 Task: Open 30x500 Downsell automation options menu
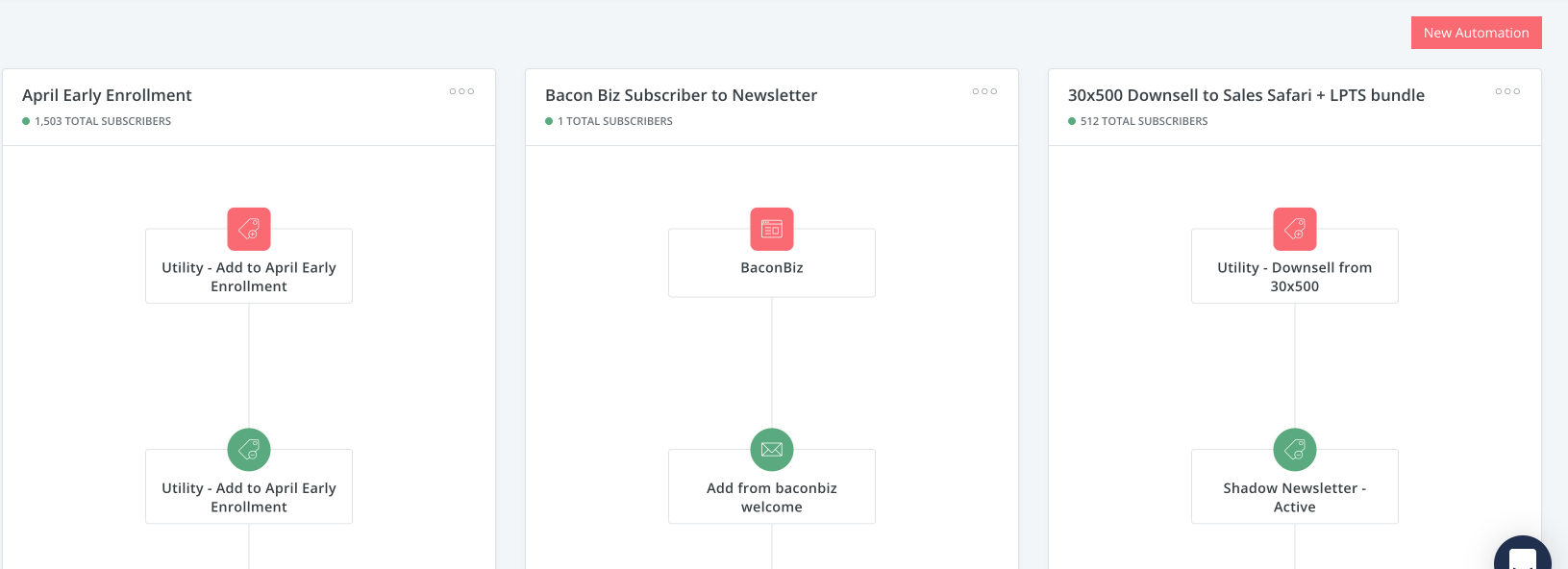click(x=1507, y=92)
